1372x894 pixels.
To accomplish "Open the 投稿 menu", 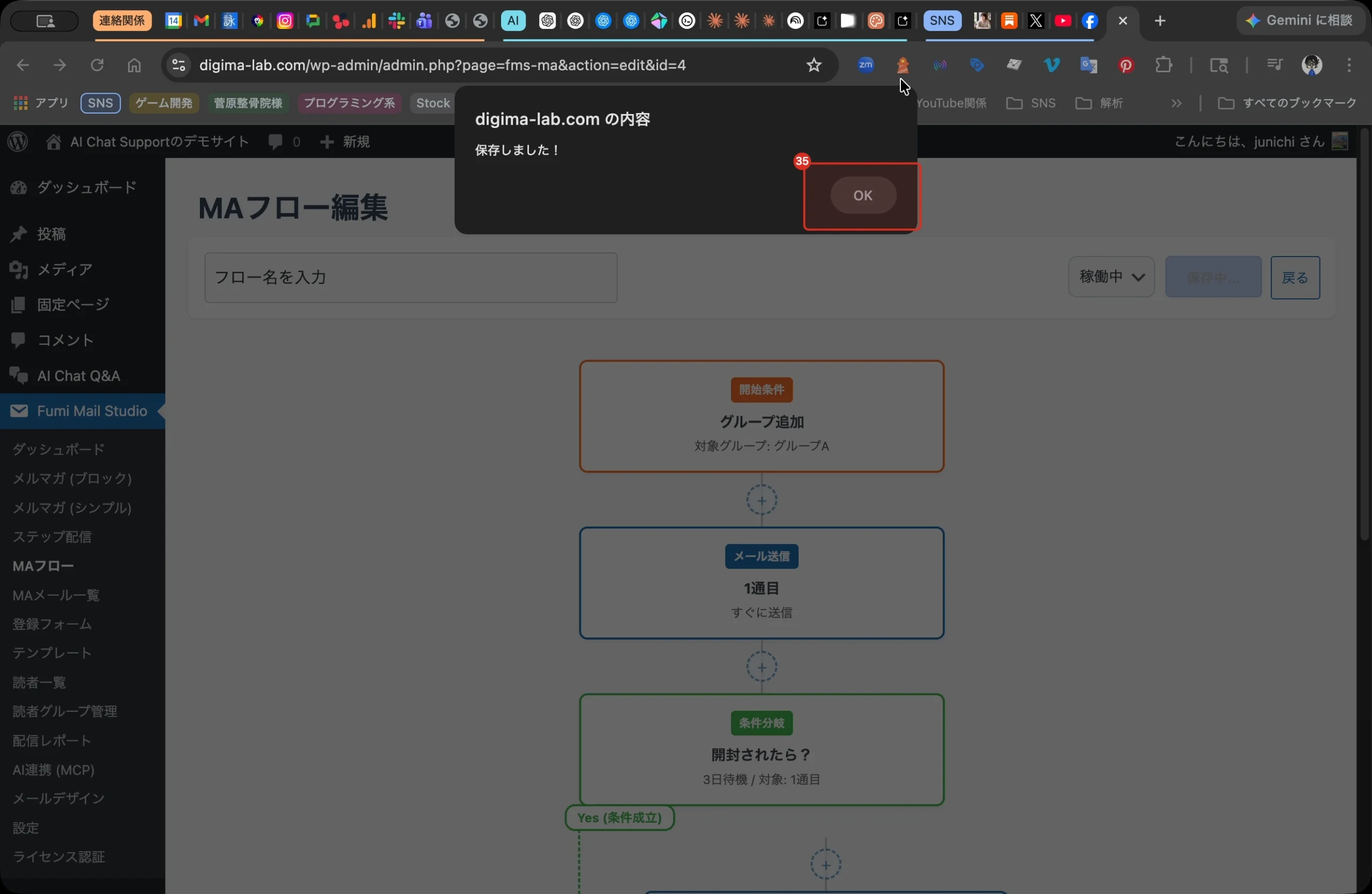I will coord(83,234).
